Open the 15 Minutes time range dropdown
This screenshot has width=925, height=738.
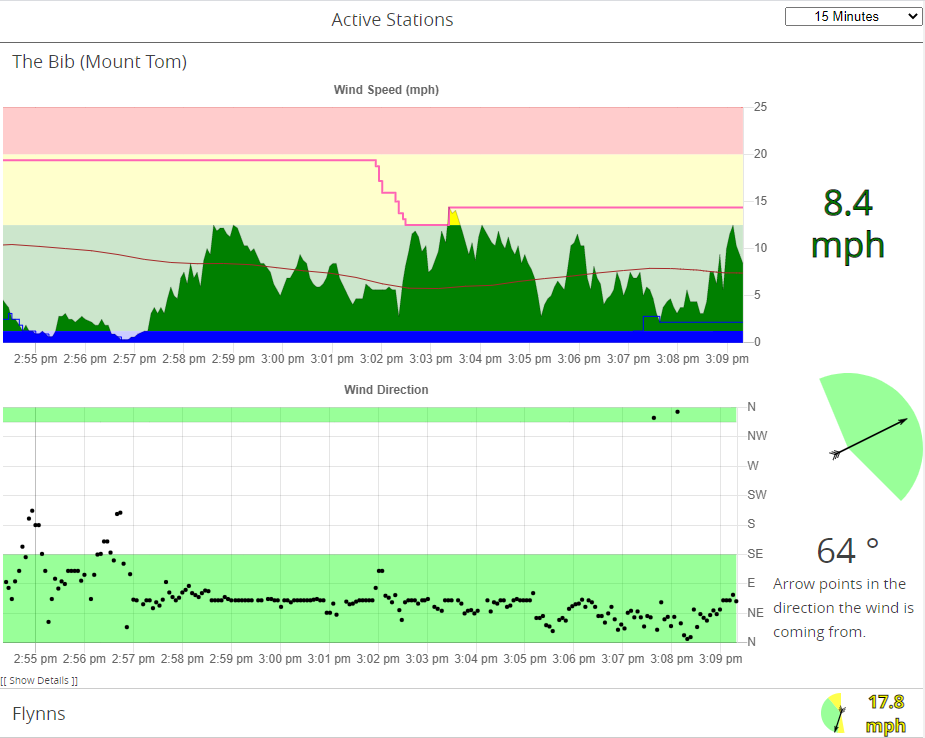[x=853, y=16]
